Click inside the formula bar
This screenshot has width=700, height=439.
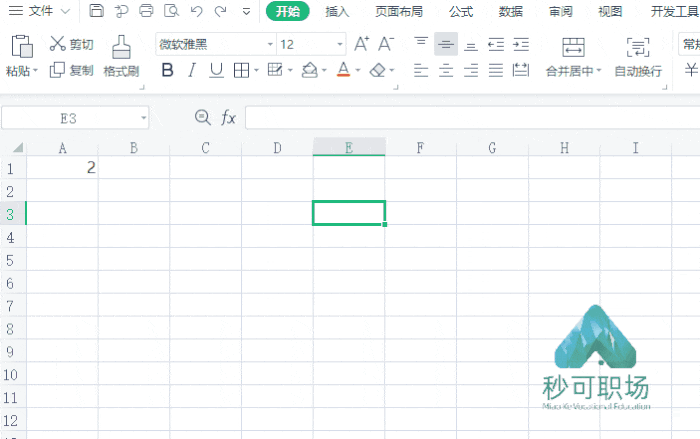tap(473, 118)
